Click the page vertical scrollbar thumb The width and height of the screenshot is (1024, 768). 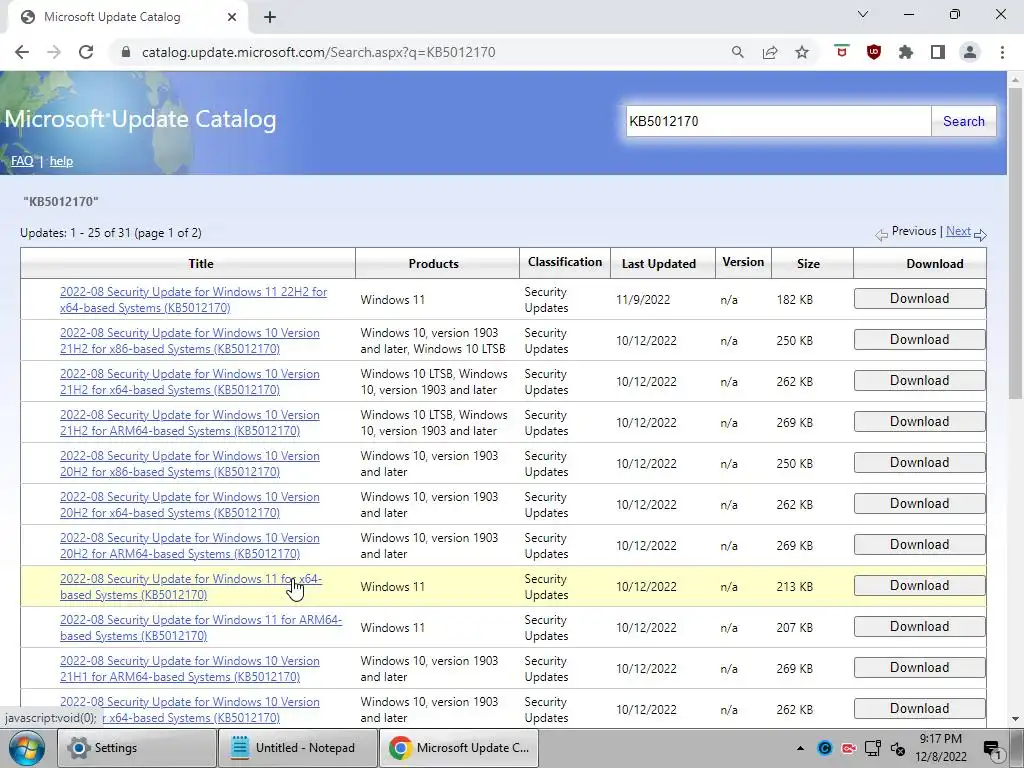(1015, 242)
